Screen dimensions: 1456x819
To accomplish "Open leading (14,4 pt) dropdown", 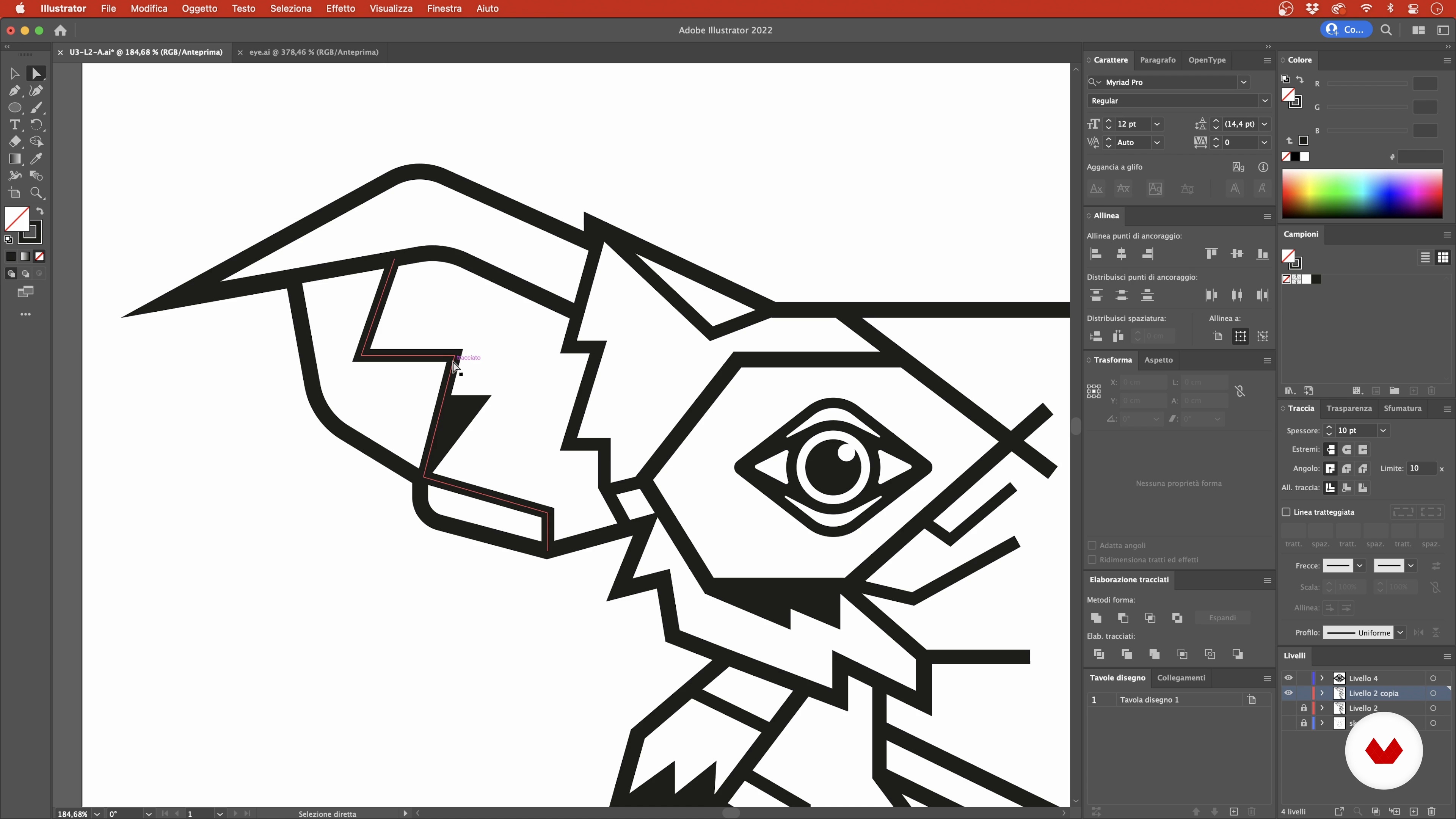I will (x=1265, y=124).
